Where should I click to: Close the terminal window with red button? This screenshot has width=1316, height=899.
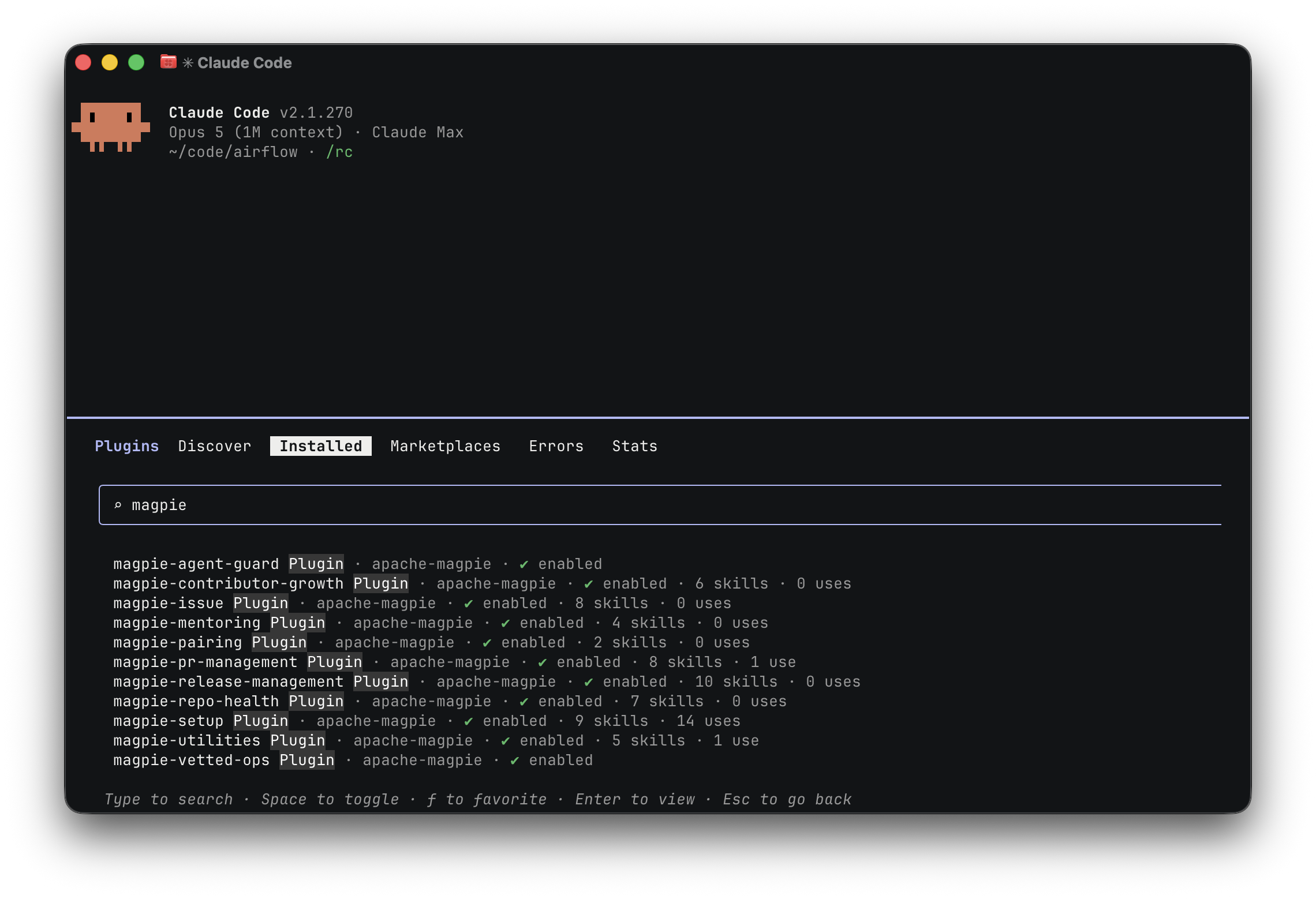(x=84, y=62)
